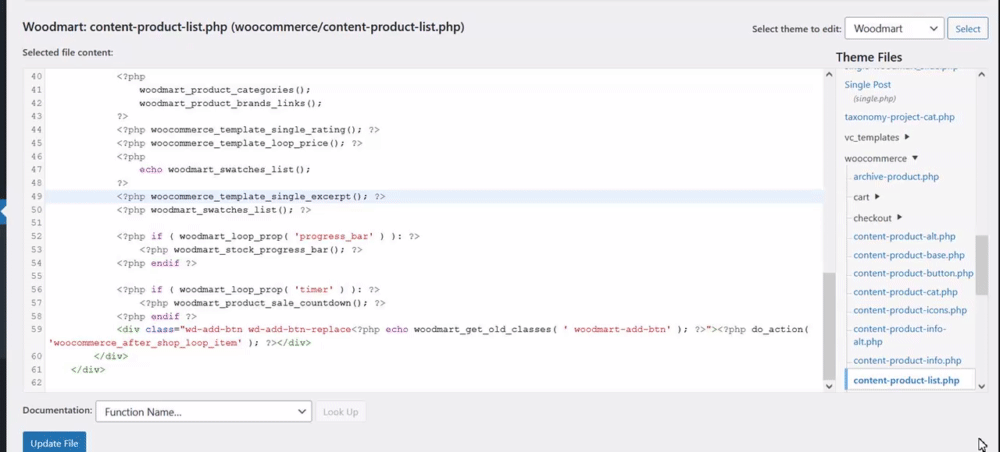This screenshot has width=1000, height=452.
Task: Open content-product-button.php file
Action: coord(913,273)
